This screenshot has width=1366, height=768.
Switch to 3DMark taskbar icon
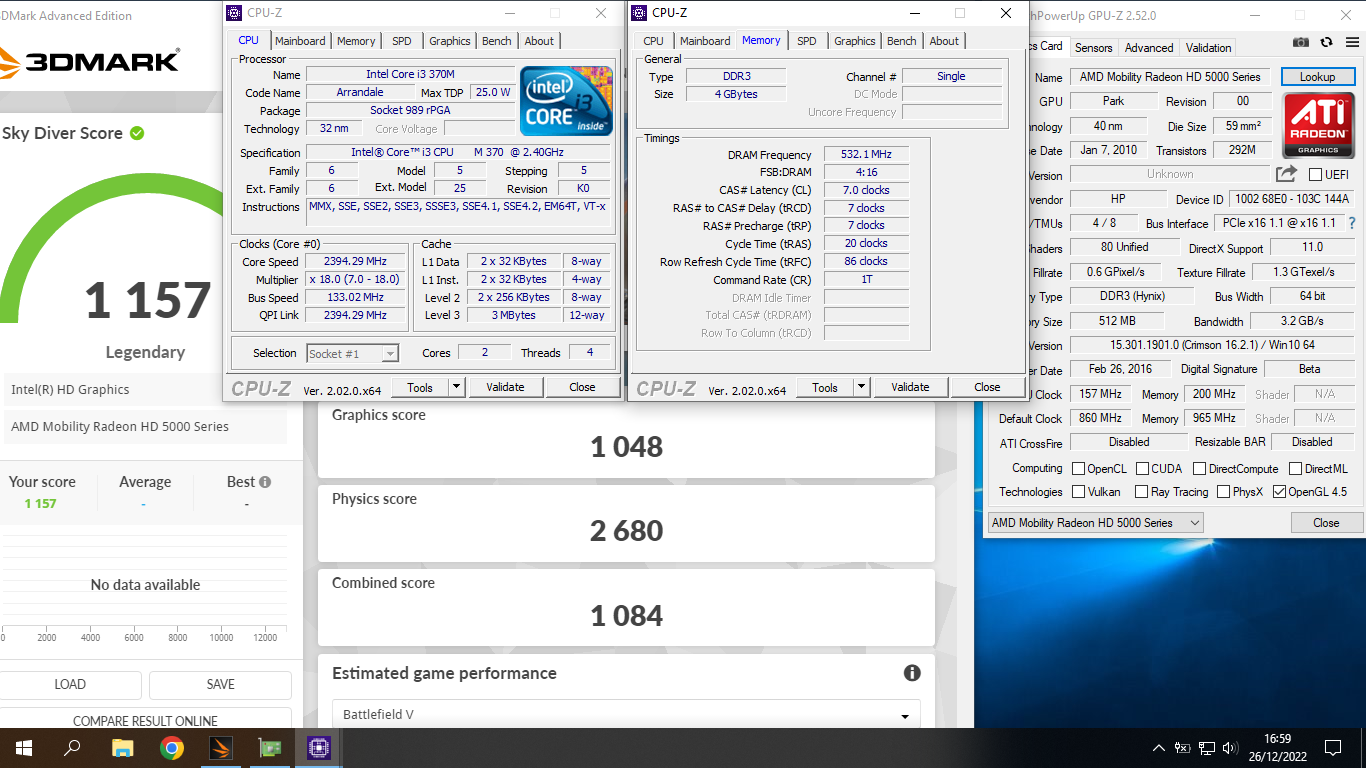(x=221, y=747)
